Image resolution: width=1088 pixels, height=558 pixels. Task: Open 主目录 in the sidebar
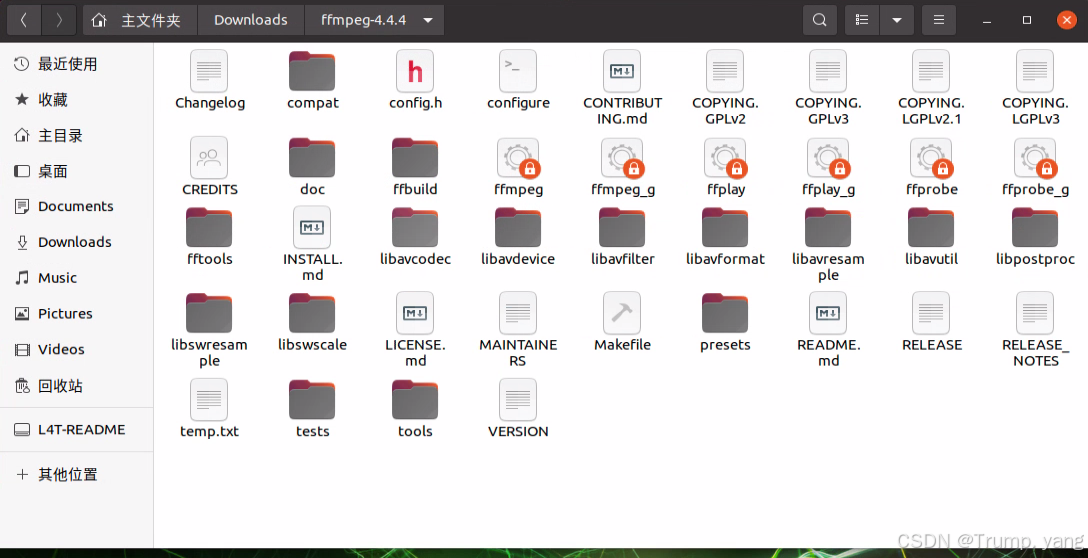point(76,135)
